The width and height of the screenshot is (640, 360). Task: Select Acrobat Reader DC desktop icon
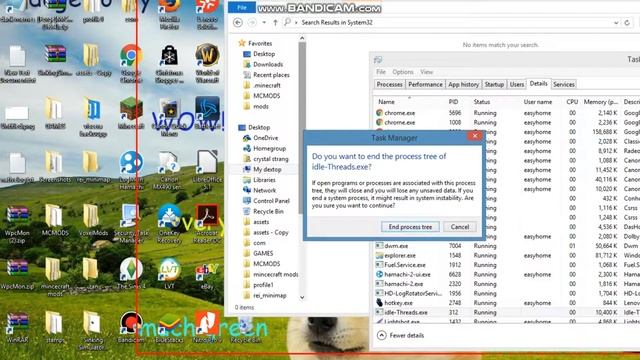[207, 224]
